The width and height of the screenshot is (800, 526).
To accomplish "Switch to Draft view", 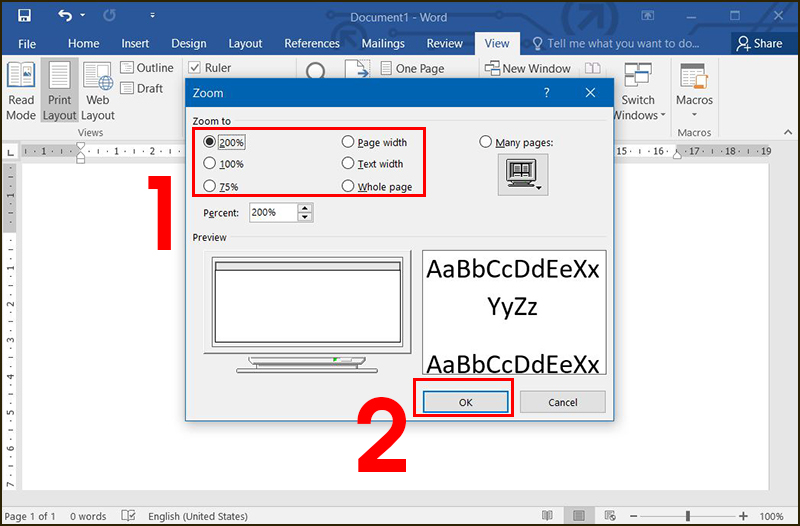I will pyautogui.click(x=142, y=88).
